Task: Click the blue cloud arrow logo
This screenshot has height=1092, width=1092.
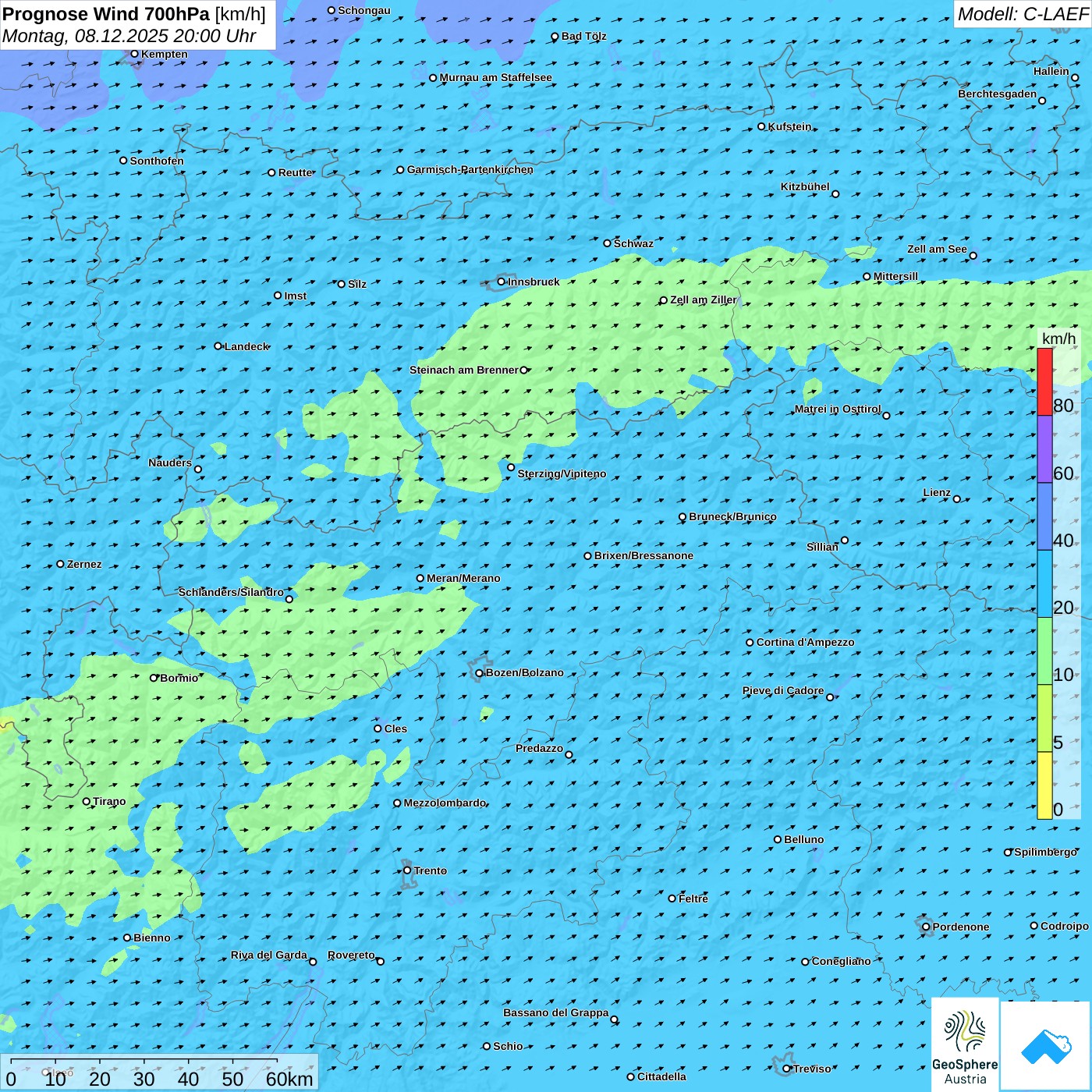Action: pyautogui.click(x=1046, y=1046)
